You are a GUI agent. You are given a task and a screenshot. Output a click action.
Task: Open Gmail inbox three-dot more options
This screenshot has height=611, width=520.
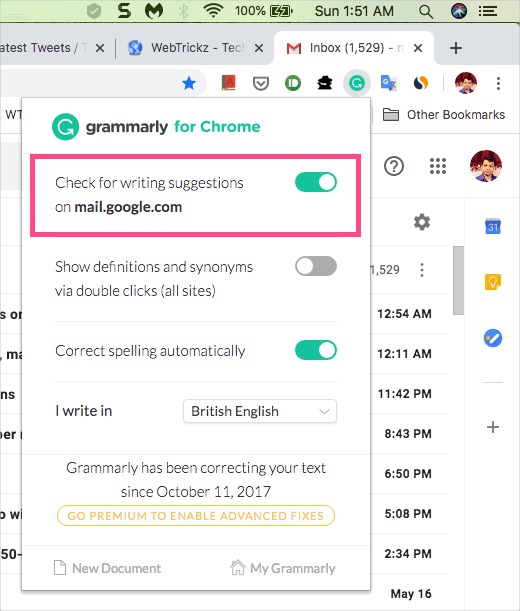click(x=422, y=270)
